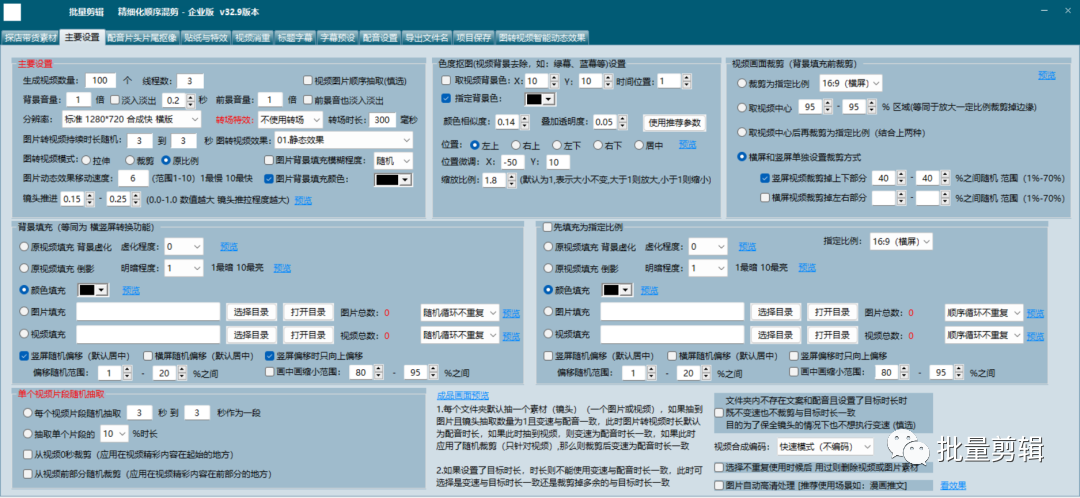Toggle the 淡入淡出 checkbox for background volume
Viewport: 1080px width, 498px height.
(115, 100)
